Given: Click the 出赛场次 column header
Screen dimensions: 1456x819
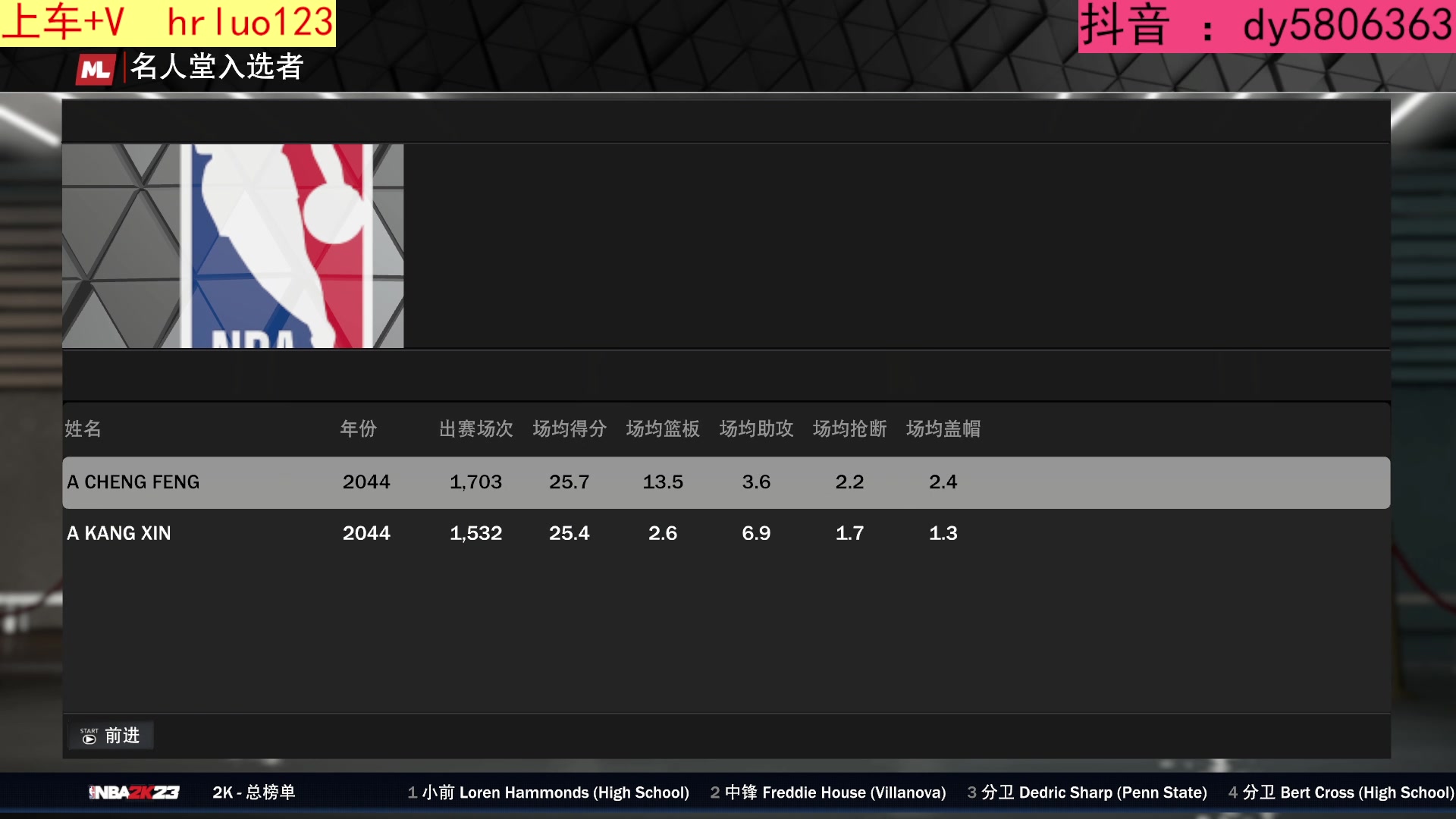Looking at the screenshot, I should pyautogui.click(x=476, y=428).
